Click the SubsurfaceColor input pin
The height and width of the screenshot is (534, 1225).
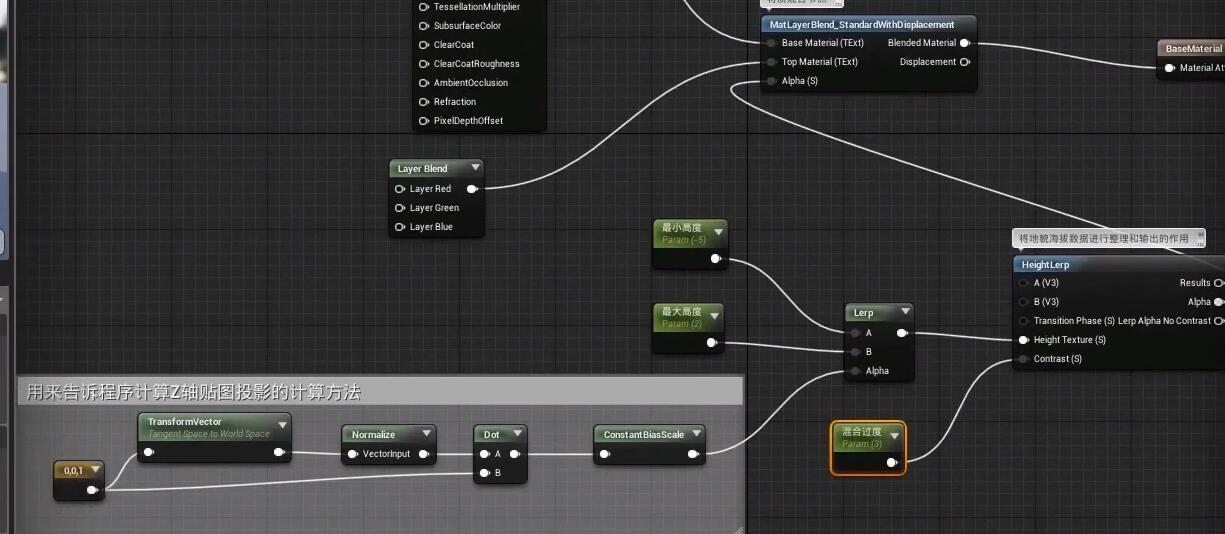(x=424, y=26)
